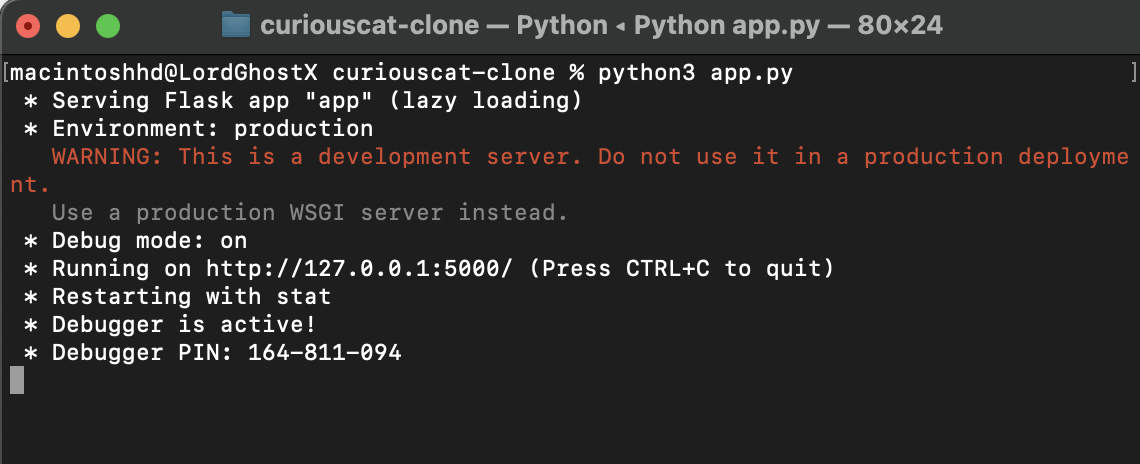Image resolution: width=1140 pixels, height=464 pixels.
Task: Click the closing bracket mark on prompt line
Action: [1132, 73]
